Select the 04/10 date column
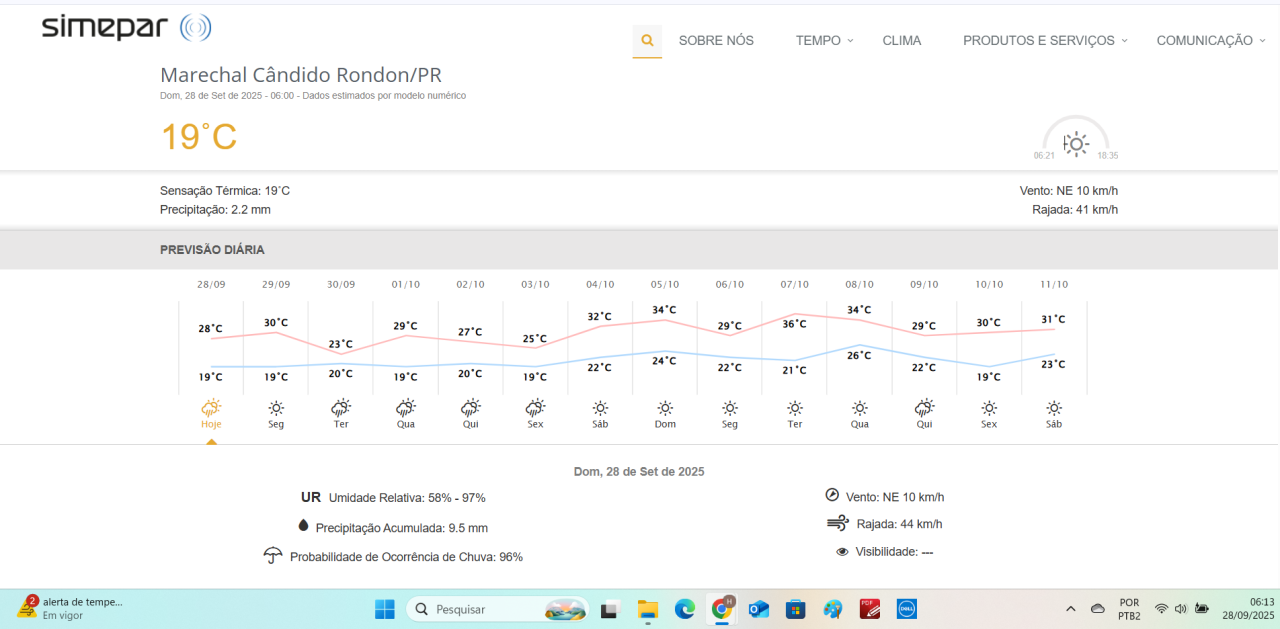This screenshot has width=1280, height=629. (600, 284)
